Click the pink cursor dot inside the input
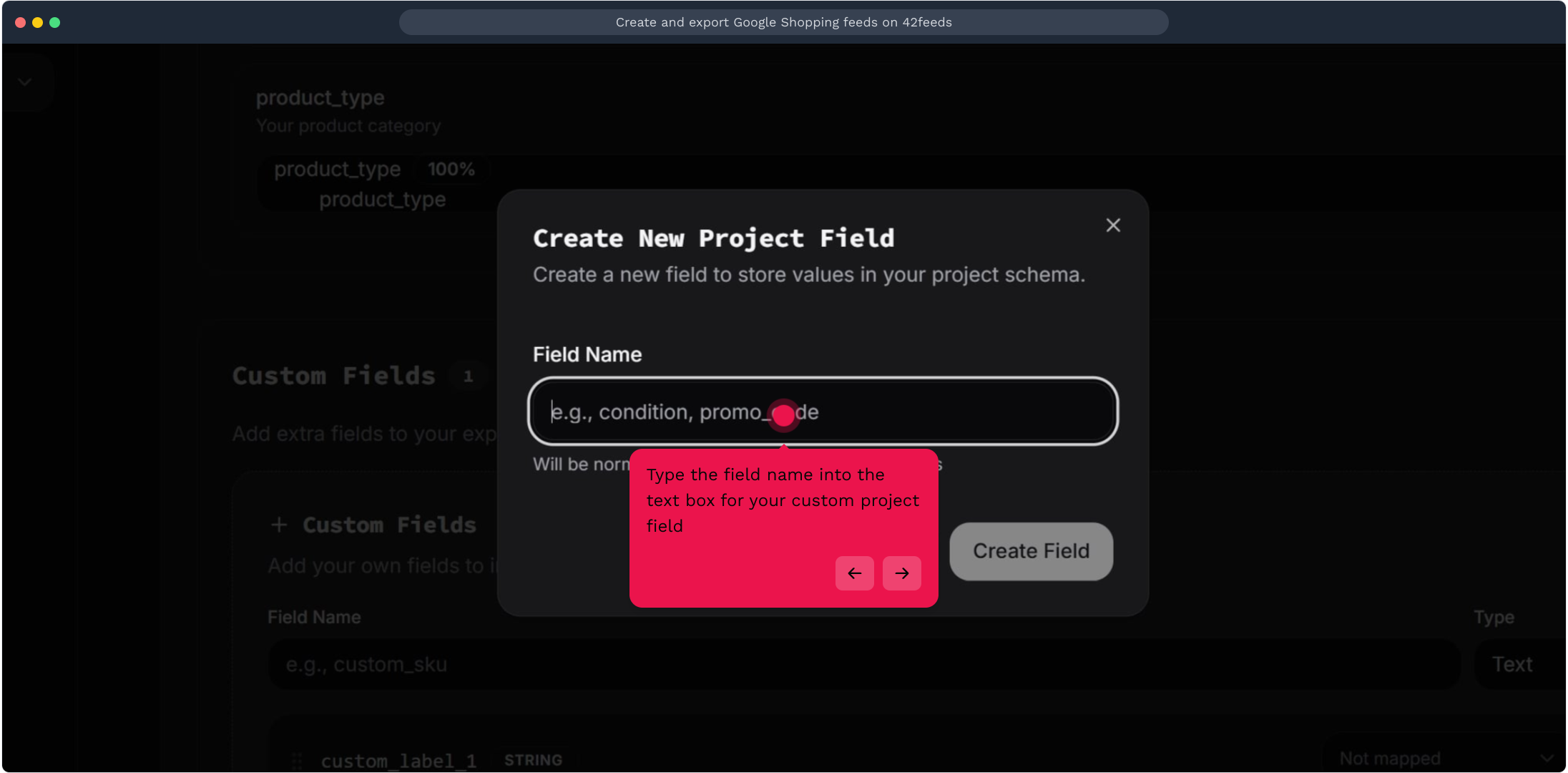The width and height of the screenshot is (1568, 773). pos(783,414)
